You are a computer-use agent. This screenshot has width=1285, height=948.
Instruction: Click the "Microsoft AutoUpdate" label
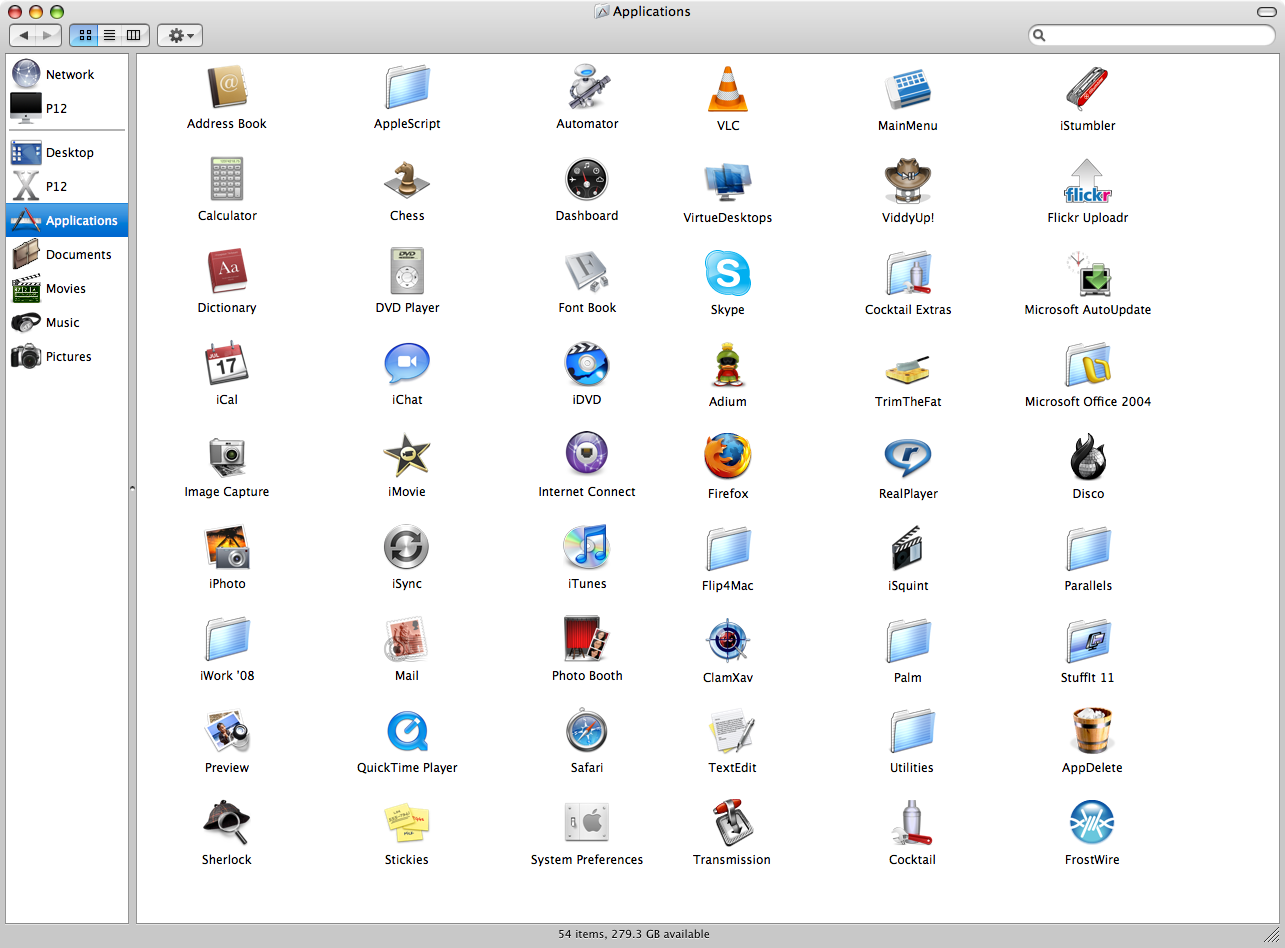coord(1088,310)
